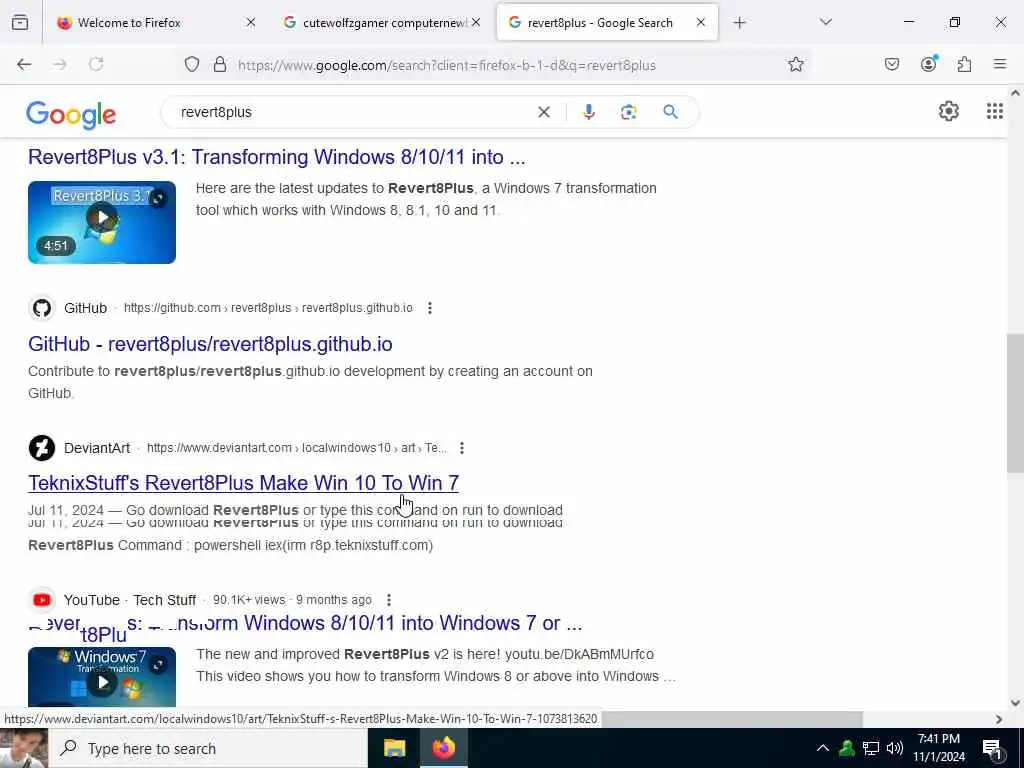The image size is (1024, 768).
Task: Go forward one page
Action: [60, 64]
